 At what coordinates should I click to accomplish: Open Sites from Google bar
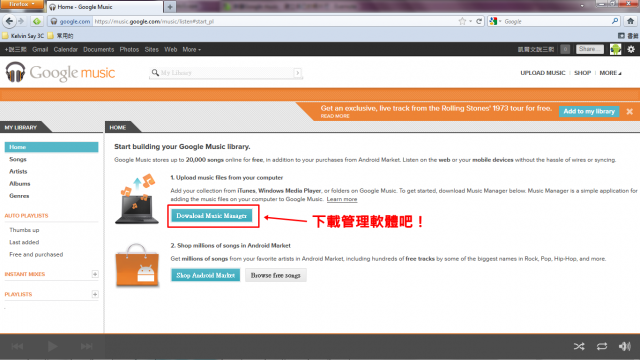[151, 49]
